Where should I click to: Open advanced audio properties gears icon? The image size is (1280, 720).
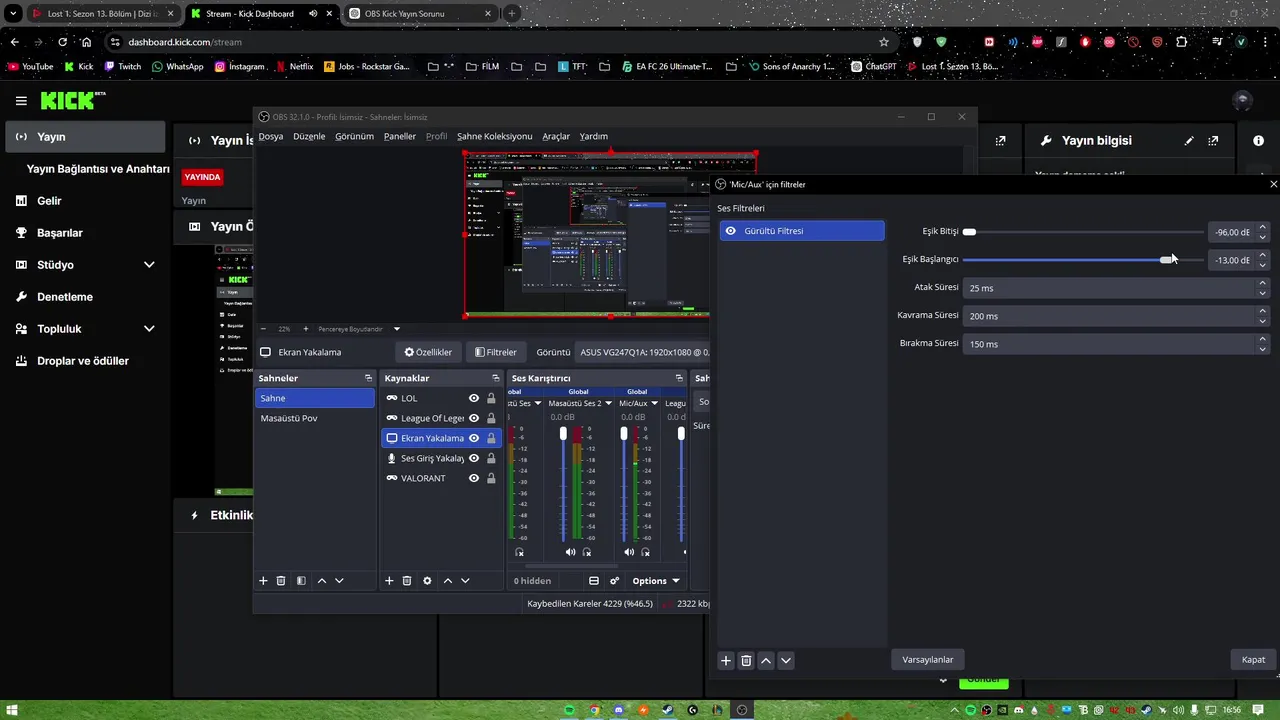[x=614, y=581]
